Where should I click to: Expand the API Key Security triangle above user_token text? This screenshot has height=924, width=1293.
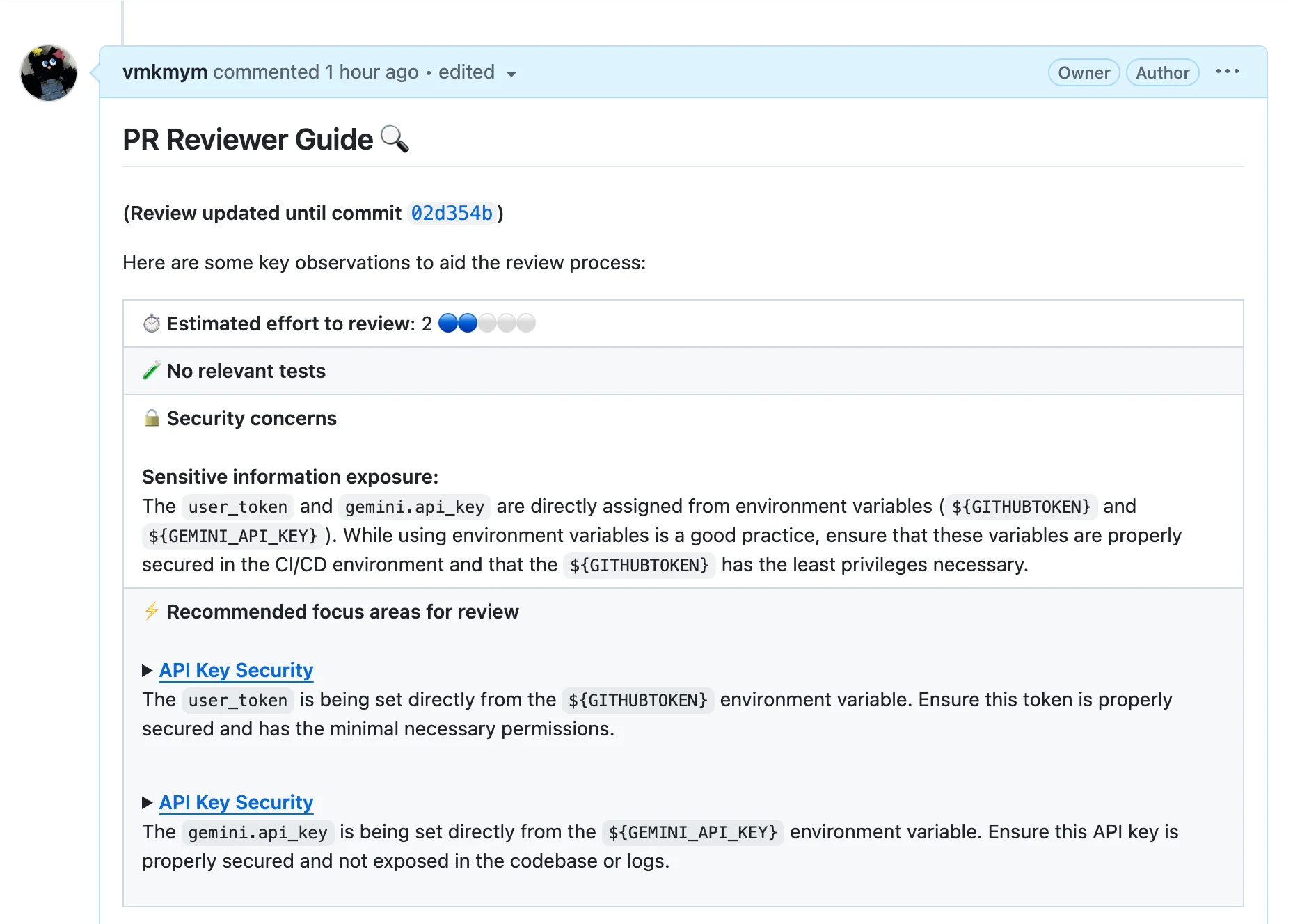(x=147, y=671)
